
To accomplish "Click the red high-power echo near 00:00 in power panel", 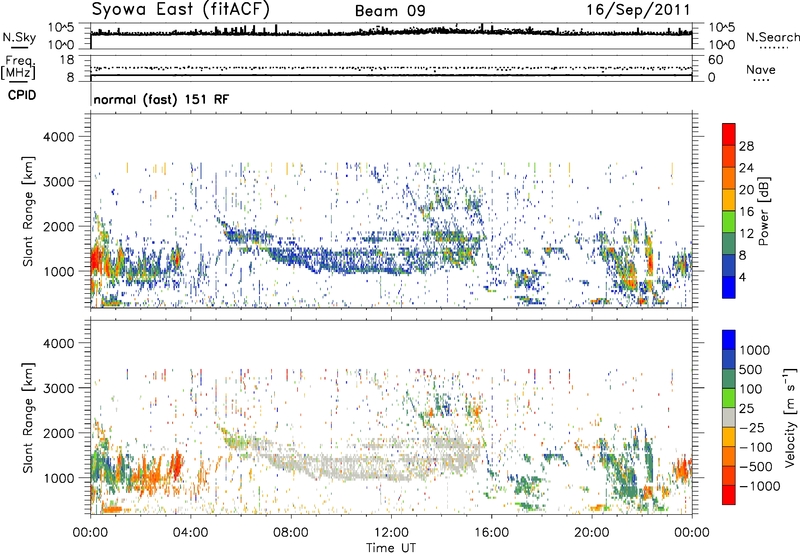I will coord(95,261).
